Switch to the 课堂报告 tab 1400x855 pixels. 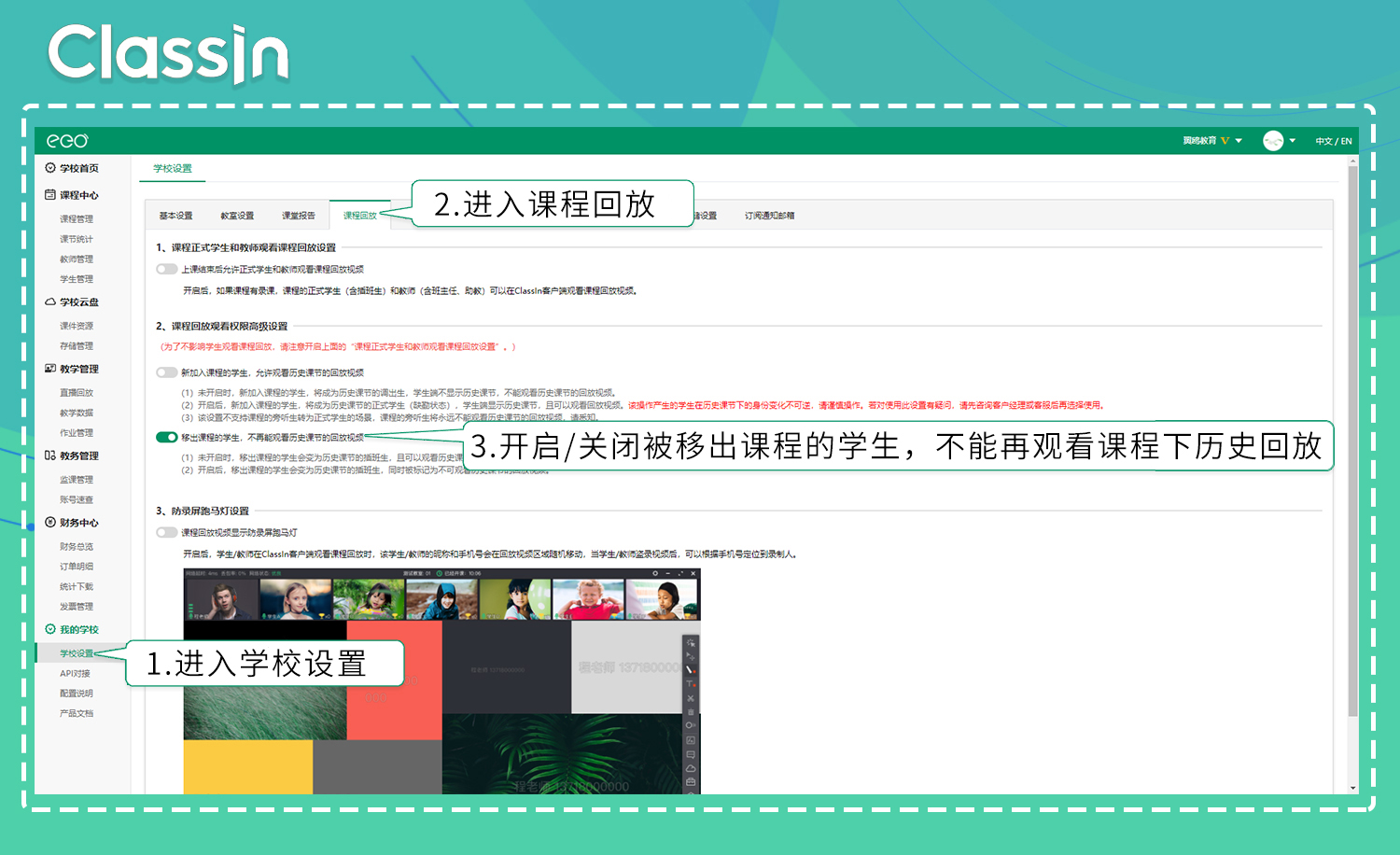click(299, 216)
